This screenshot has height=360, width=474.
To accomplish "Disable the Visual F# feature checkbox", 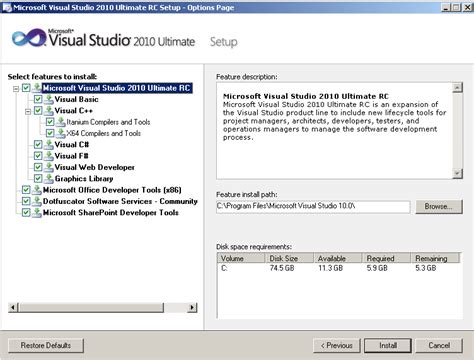I will [38, 156].
